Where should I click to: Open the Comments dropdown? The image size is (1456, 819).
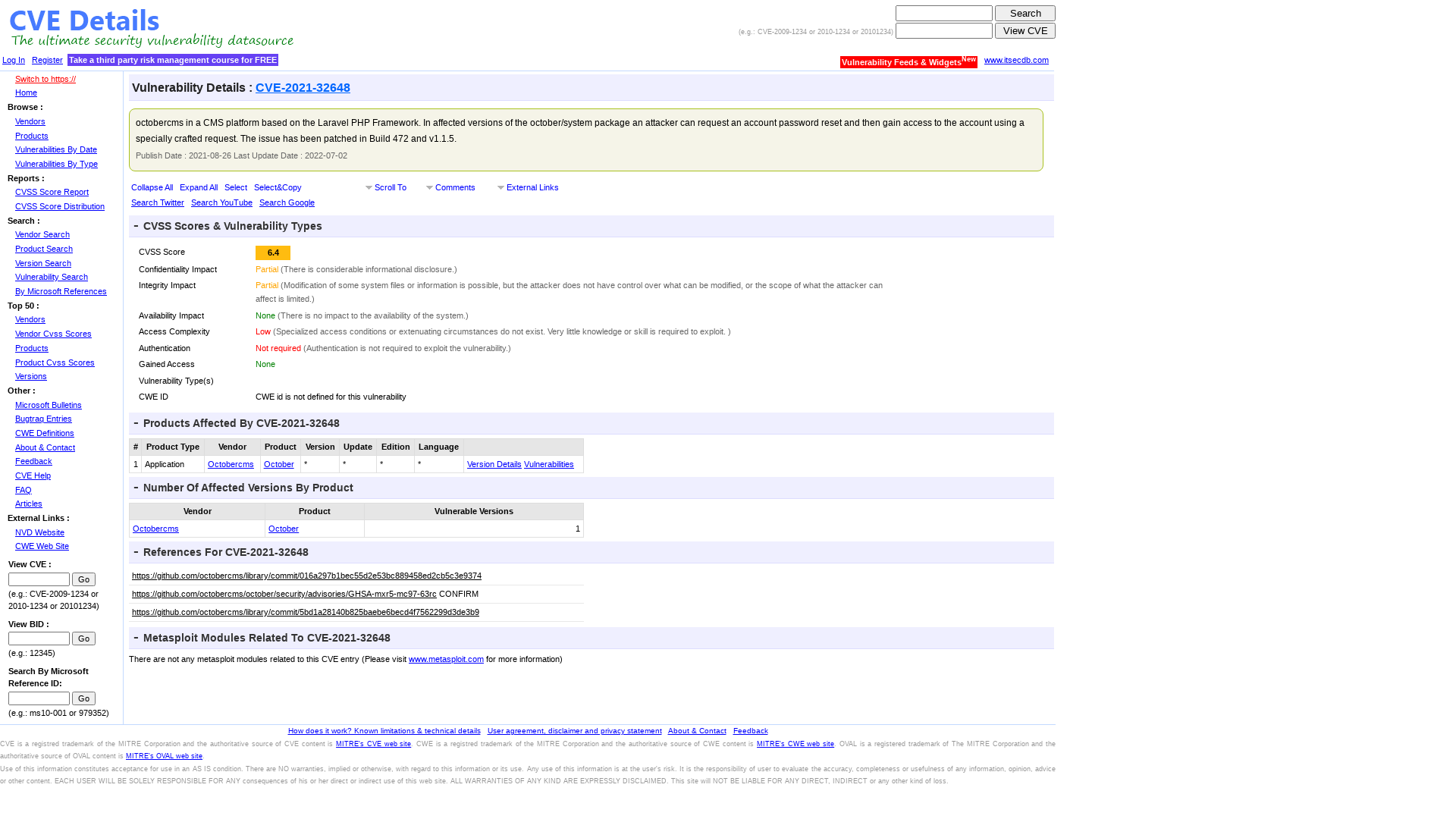(x=450, y=187)
